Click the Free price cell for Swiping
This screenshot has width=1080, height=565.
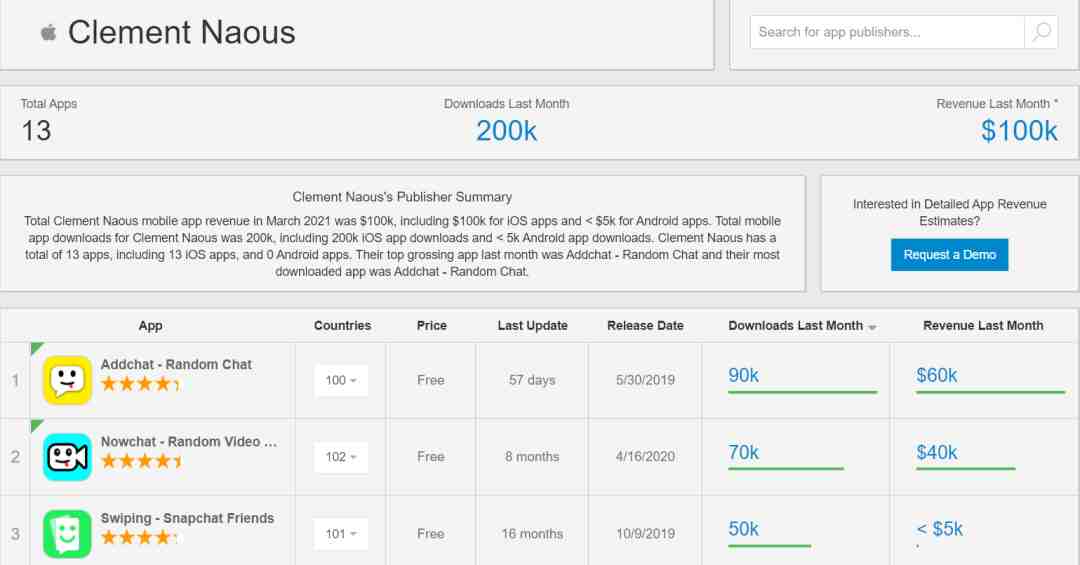tap(430, 534)
